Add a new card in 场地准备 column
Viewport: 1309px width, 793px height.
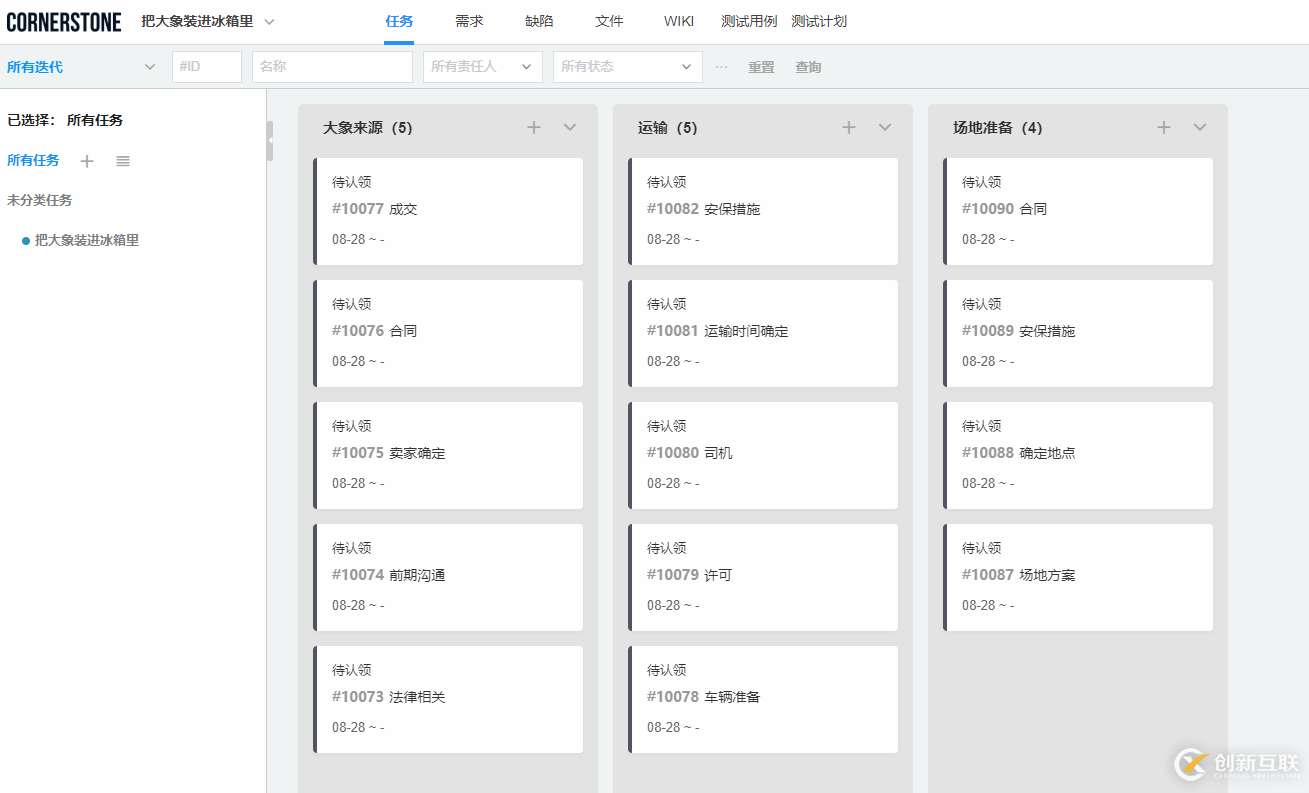point(1164,127)
